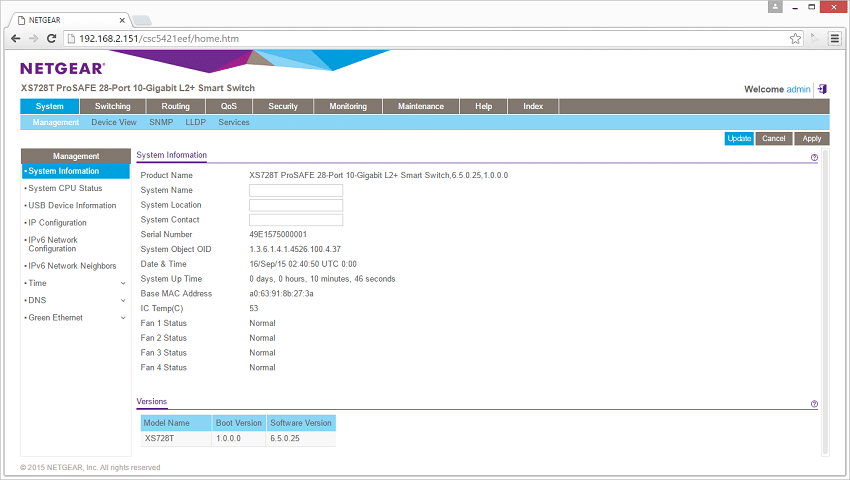Open the Chrome hamburger menu

coord(835,39)
